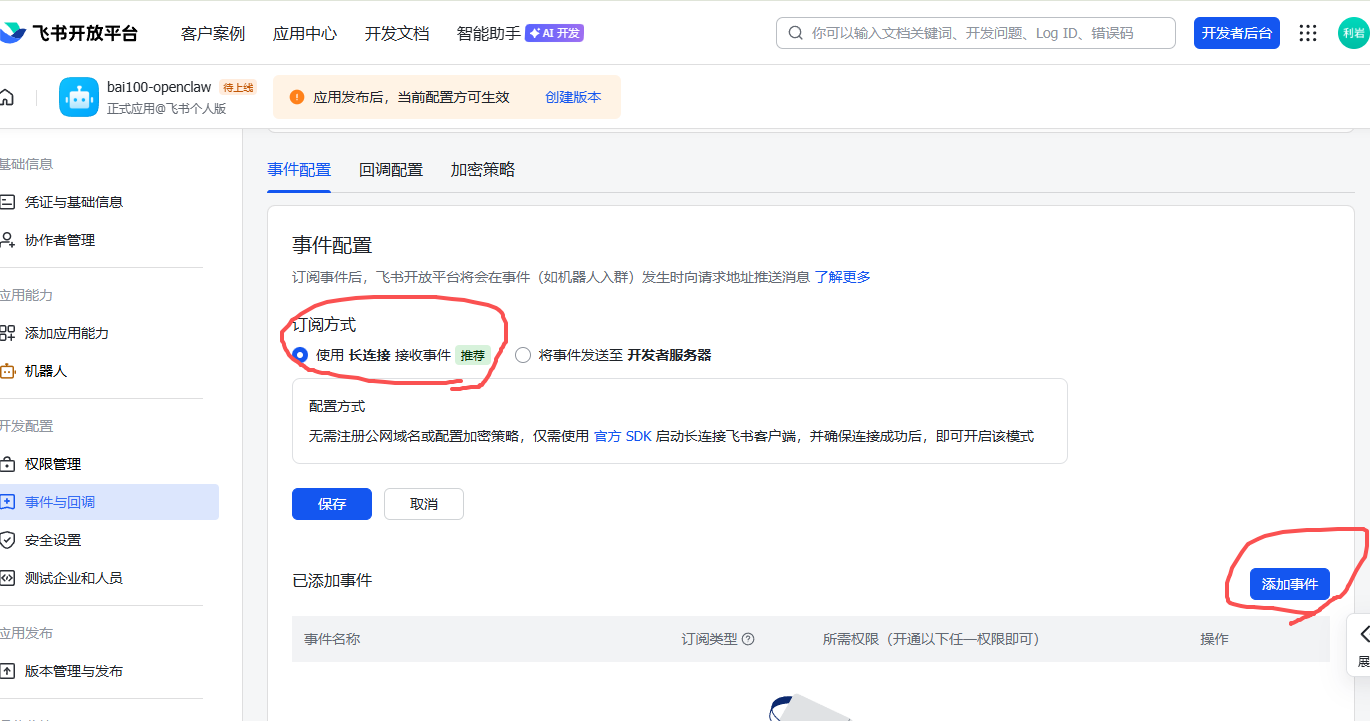Click the help icon beside 订阅类型
This screenshot has width=1370, height=721.
point(748,639)
